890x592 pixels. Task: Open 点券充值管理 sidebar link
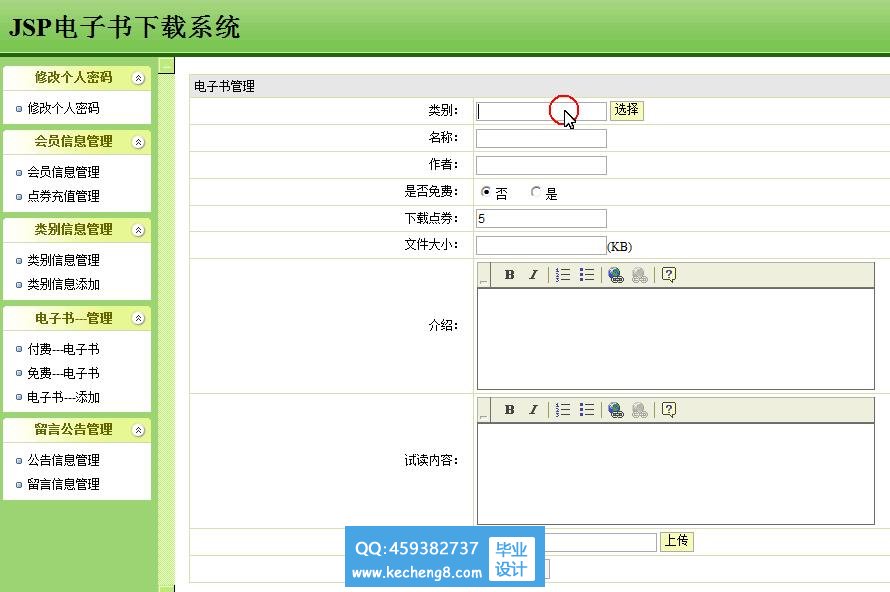point(63,196)
